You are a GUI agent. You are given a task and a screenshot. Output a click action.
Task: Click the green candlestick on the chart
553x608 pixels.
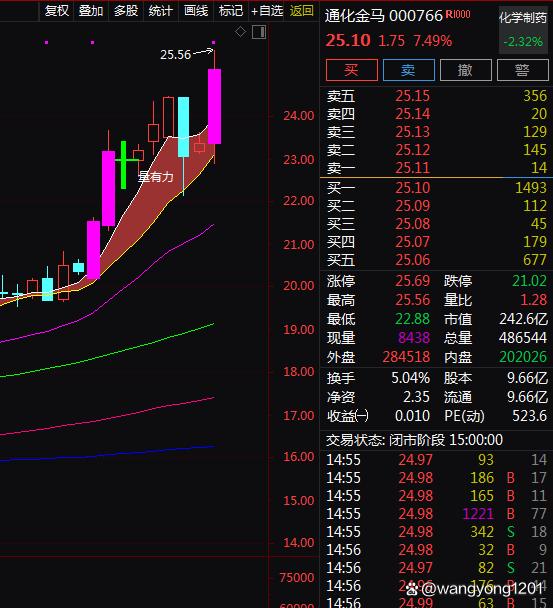(124, 165)
